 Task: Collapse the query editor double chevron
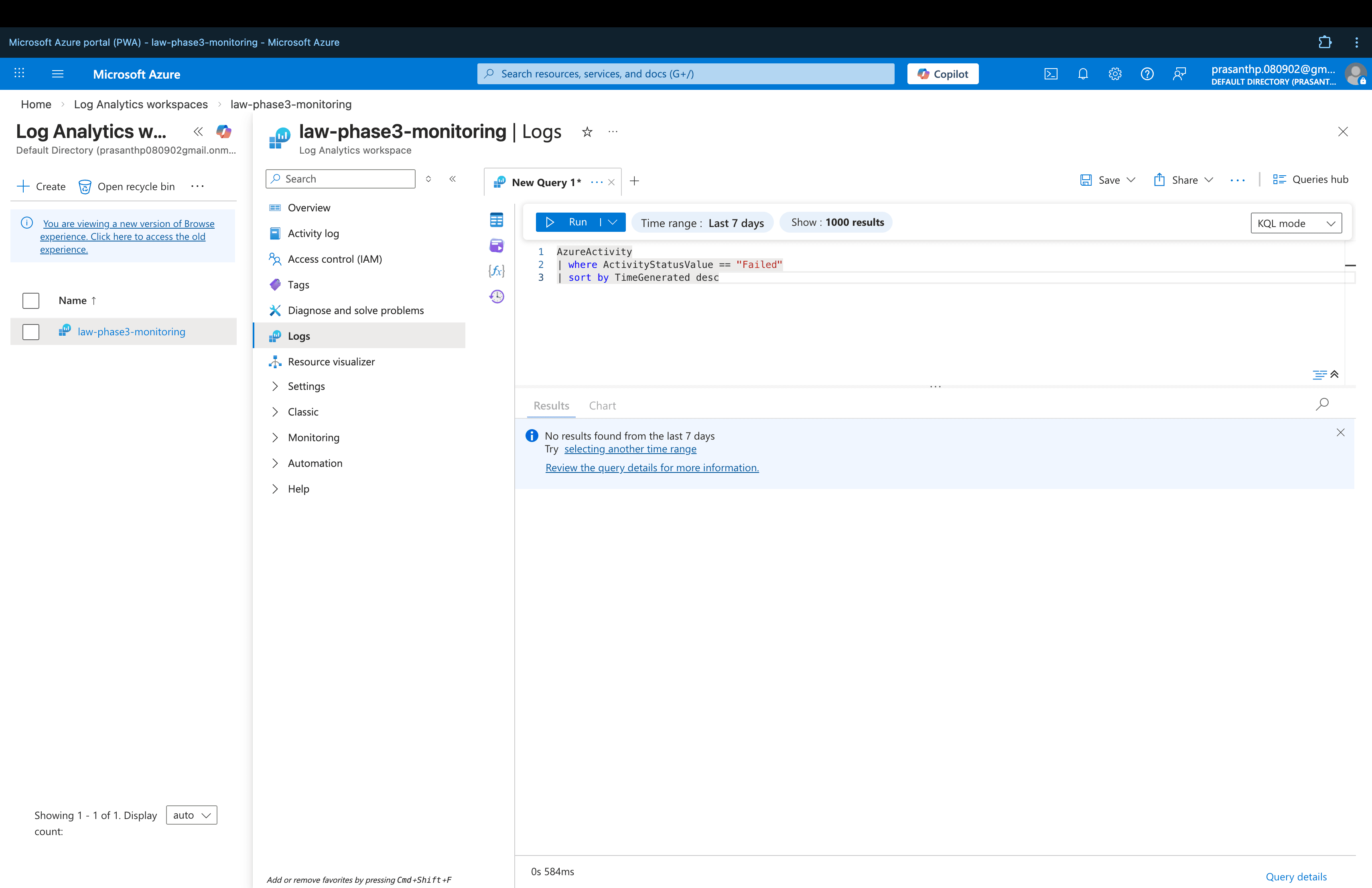tap(1334, 375)
